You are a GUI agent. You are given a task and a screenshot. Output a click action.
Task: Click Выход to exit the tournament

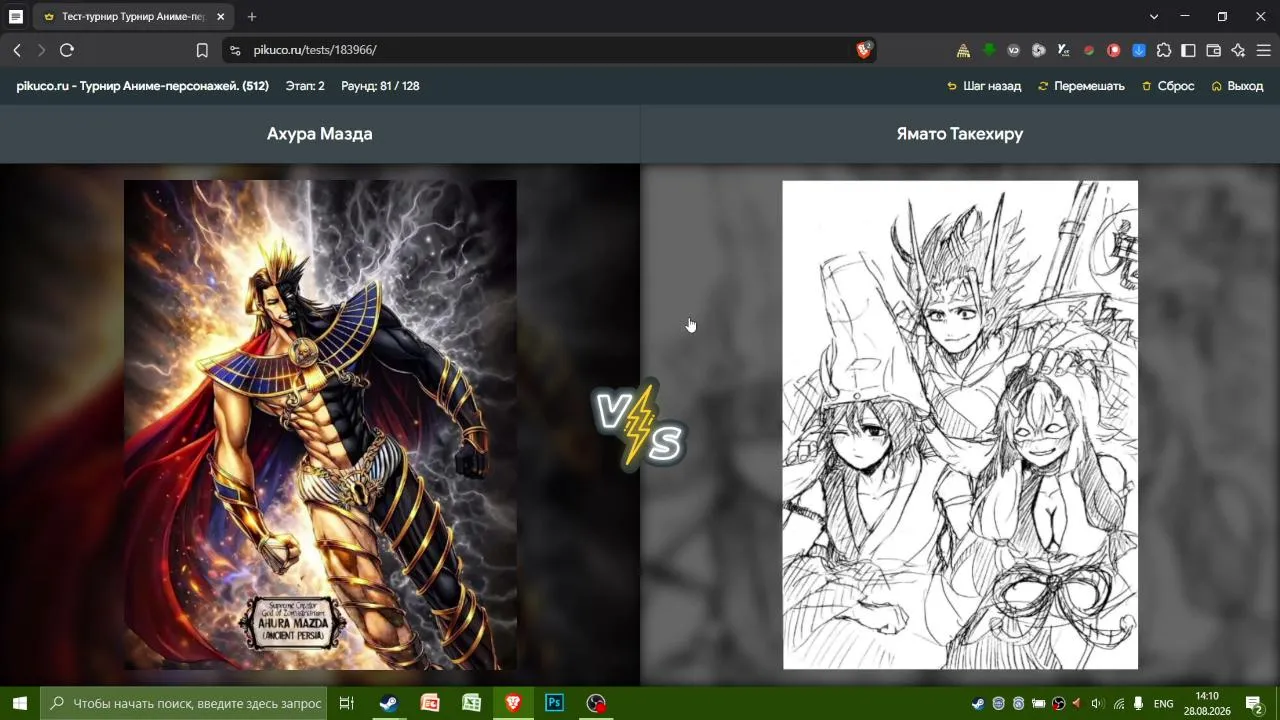[x=1237, y=86]
